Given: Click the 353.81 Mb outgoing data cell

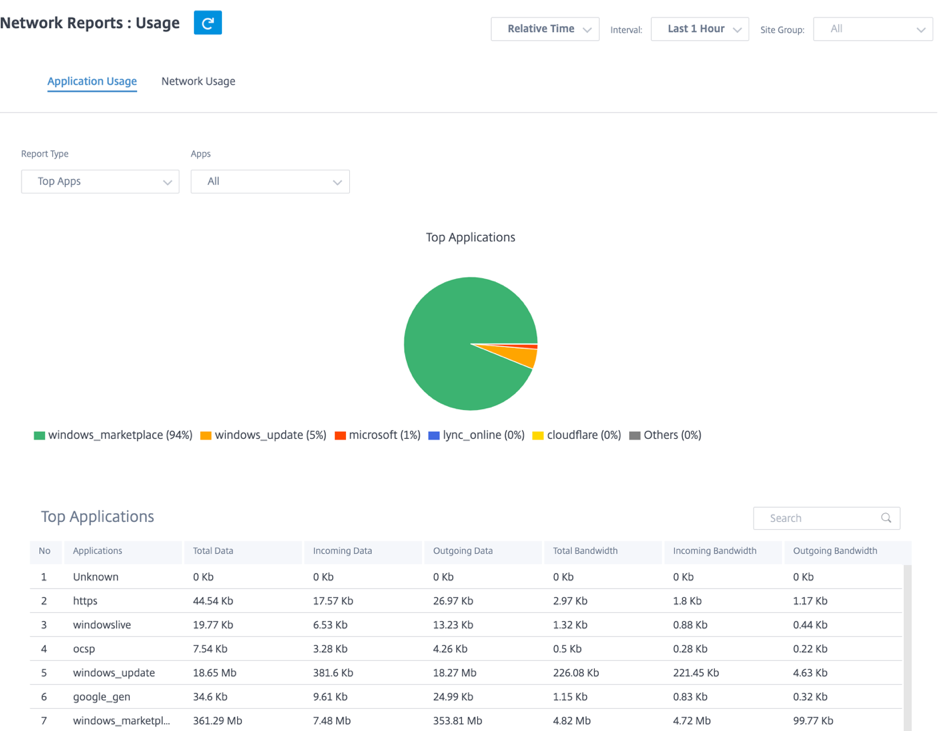Looking at the screenshot, I should point(458,721).
